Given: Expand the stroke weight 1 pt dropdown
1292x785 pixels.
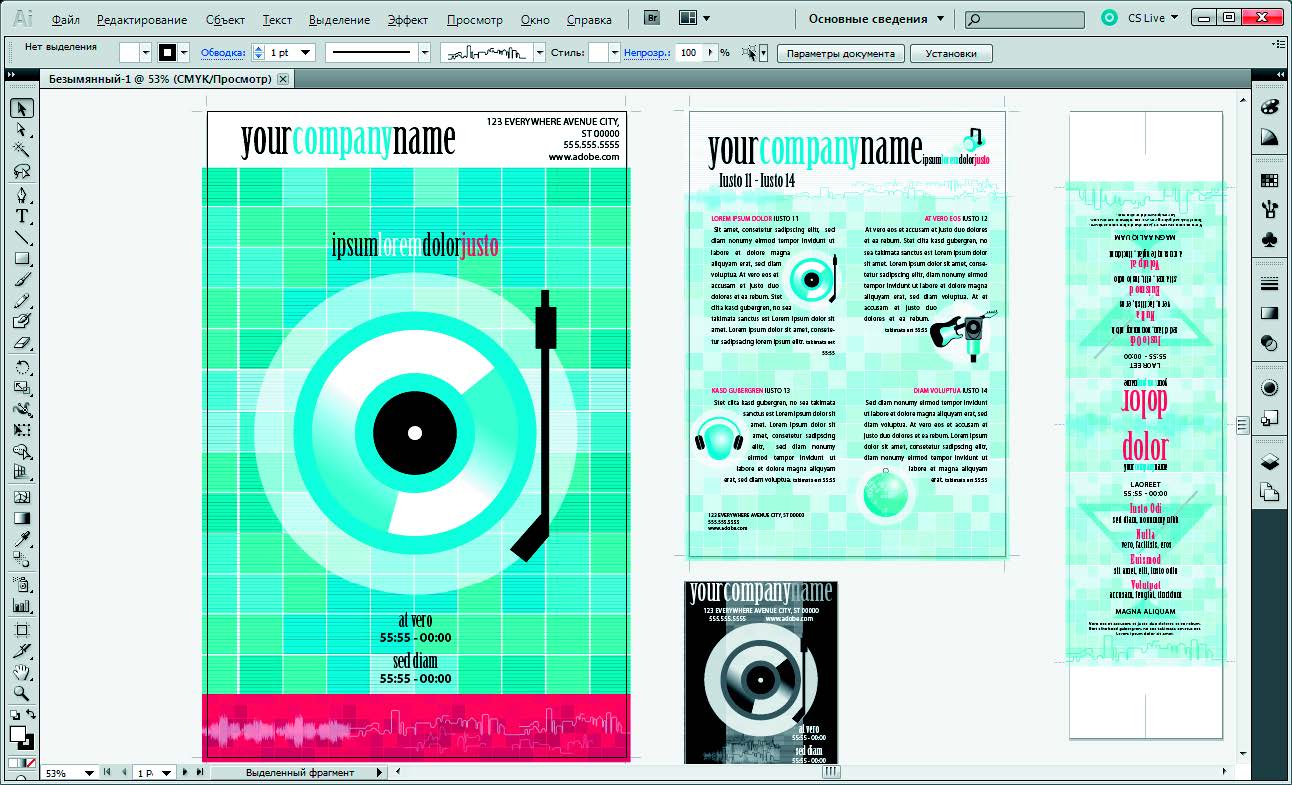Looking at the screenshot, I should (306, 53).
